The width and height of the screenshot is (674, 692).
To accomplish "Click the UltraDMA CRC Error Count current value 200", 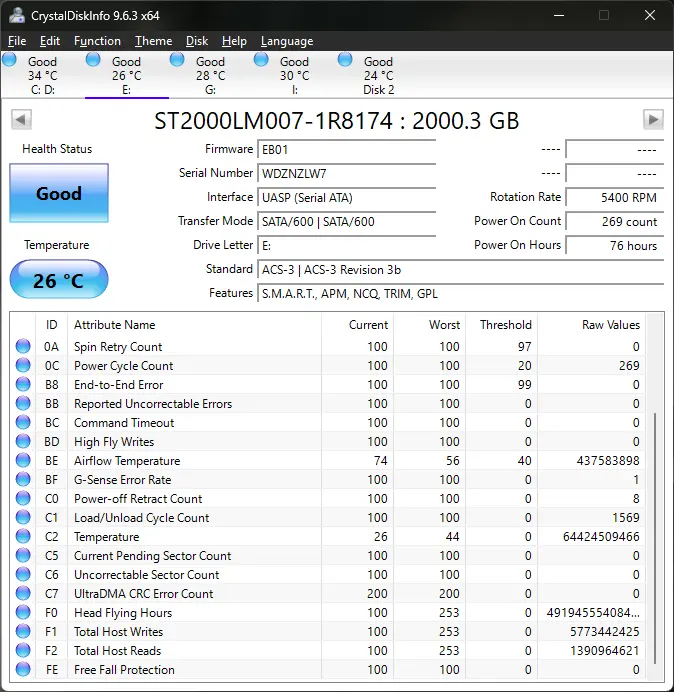I will coord(377,594).
